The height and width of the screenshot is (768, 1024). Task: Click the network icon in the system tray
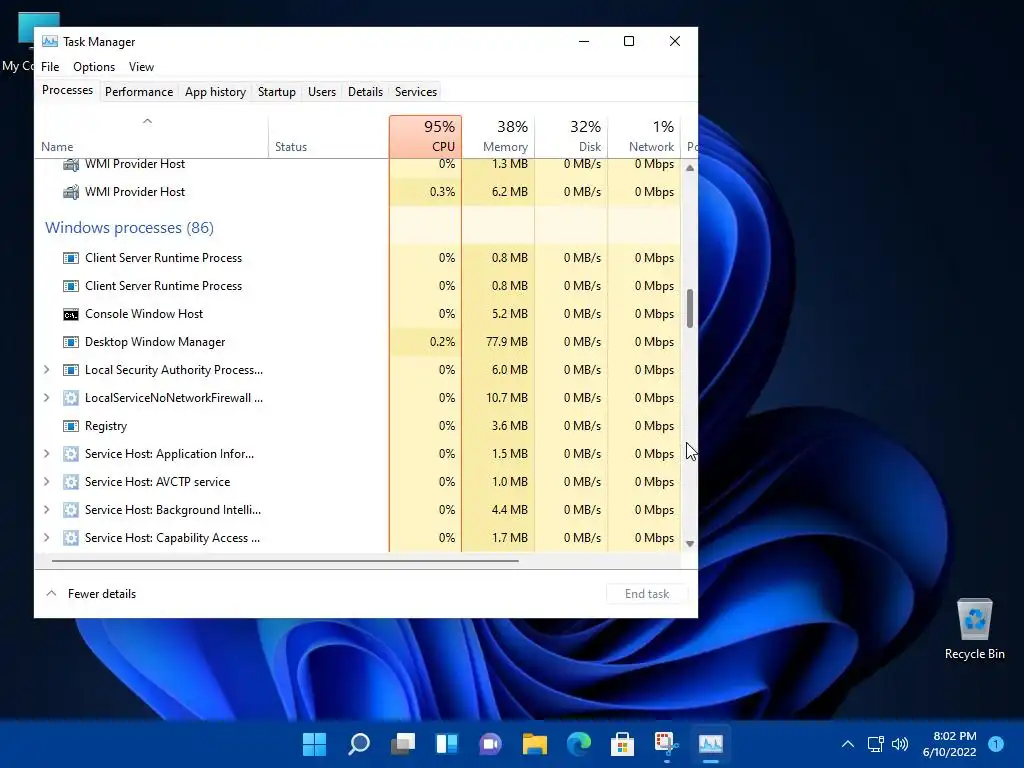[x=876, y=744]
